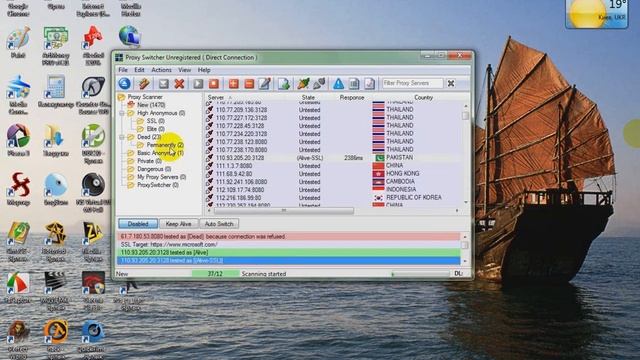Image resolution: width=640 pixels, height=360 pixels.
Task: Click the row icon beside 110.93.205.20:3128
Action: [x=210, y=158]
